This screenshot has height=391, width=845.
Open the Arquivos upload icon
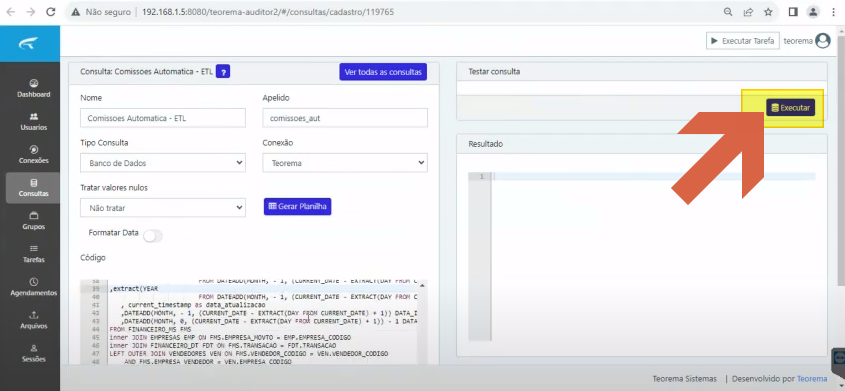click(33, 315)
